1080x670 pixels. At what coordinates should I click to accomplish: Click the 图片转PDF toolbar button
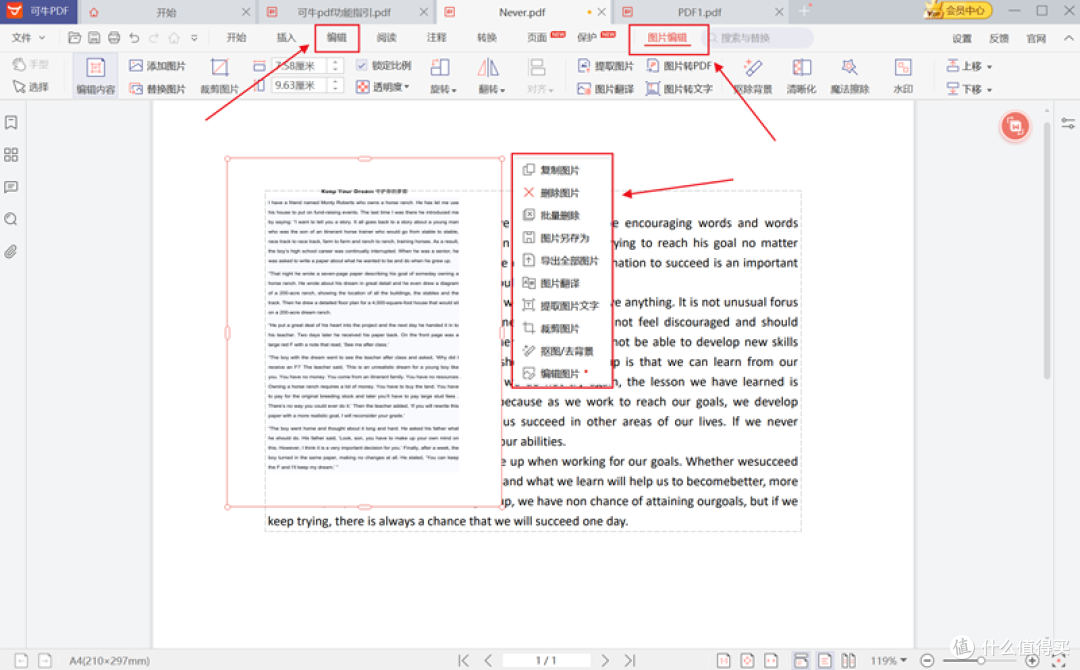[679, 65]
